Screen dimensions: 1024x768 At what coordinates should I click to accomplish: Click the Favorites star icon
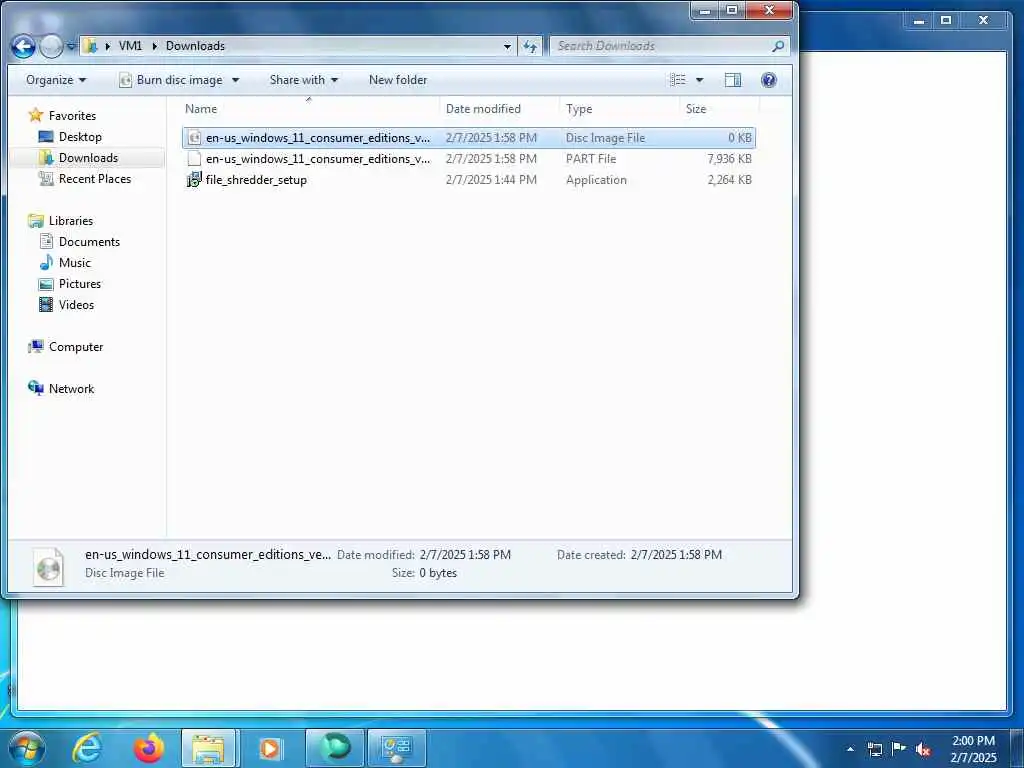(36, 116)
